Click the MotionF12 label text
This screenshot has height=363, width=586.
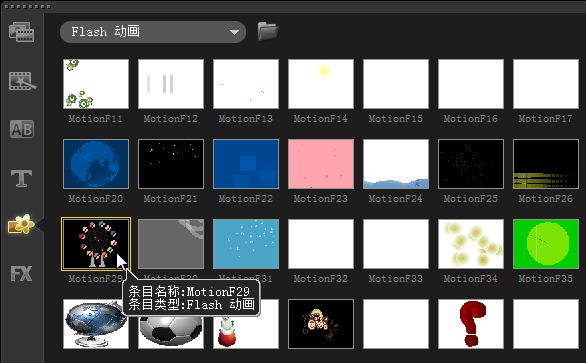coord(171,119)
